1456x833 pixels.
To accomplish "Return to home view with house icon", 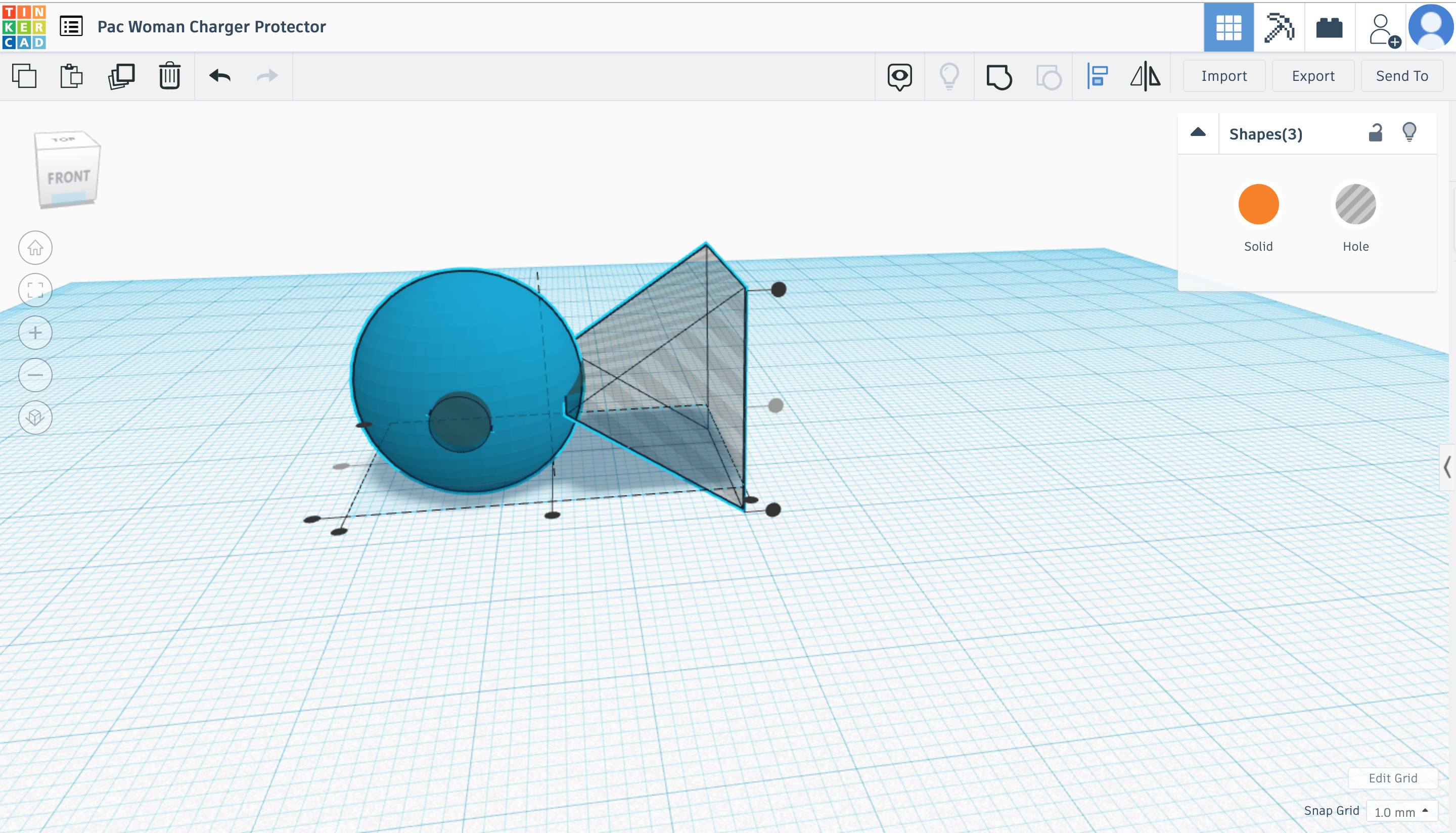I will pyautogui.click(x=35, y=248).
